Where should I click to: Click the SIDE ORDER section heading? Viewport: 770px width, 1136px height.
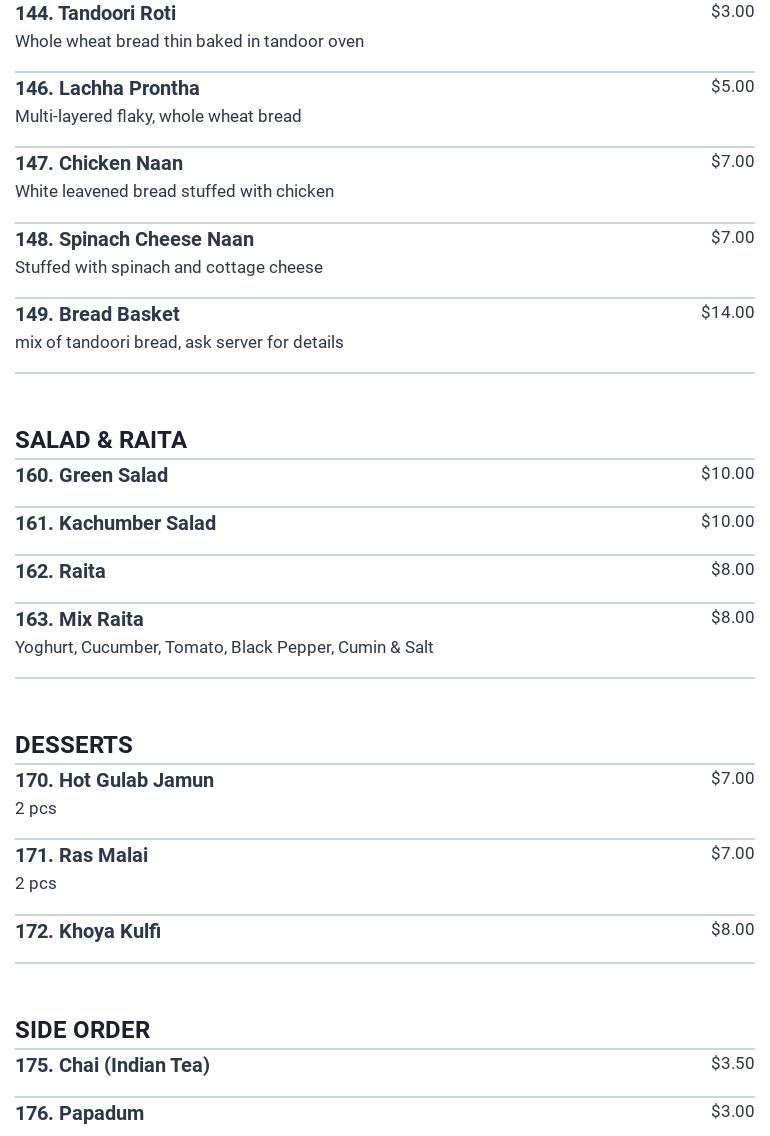[x=82, y=1030]
